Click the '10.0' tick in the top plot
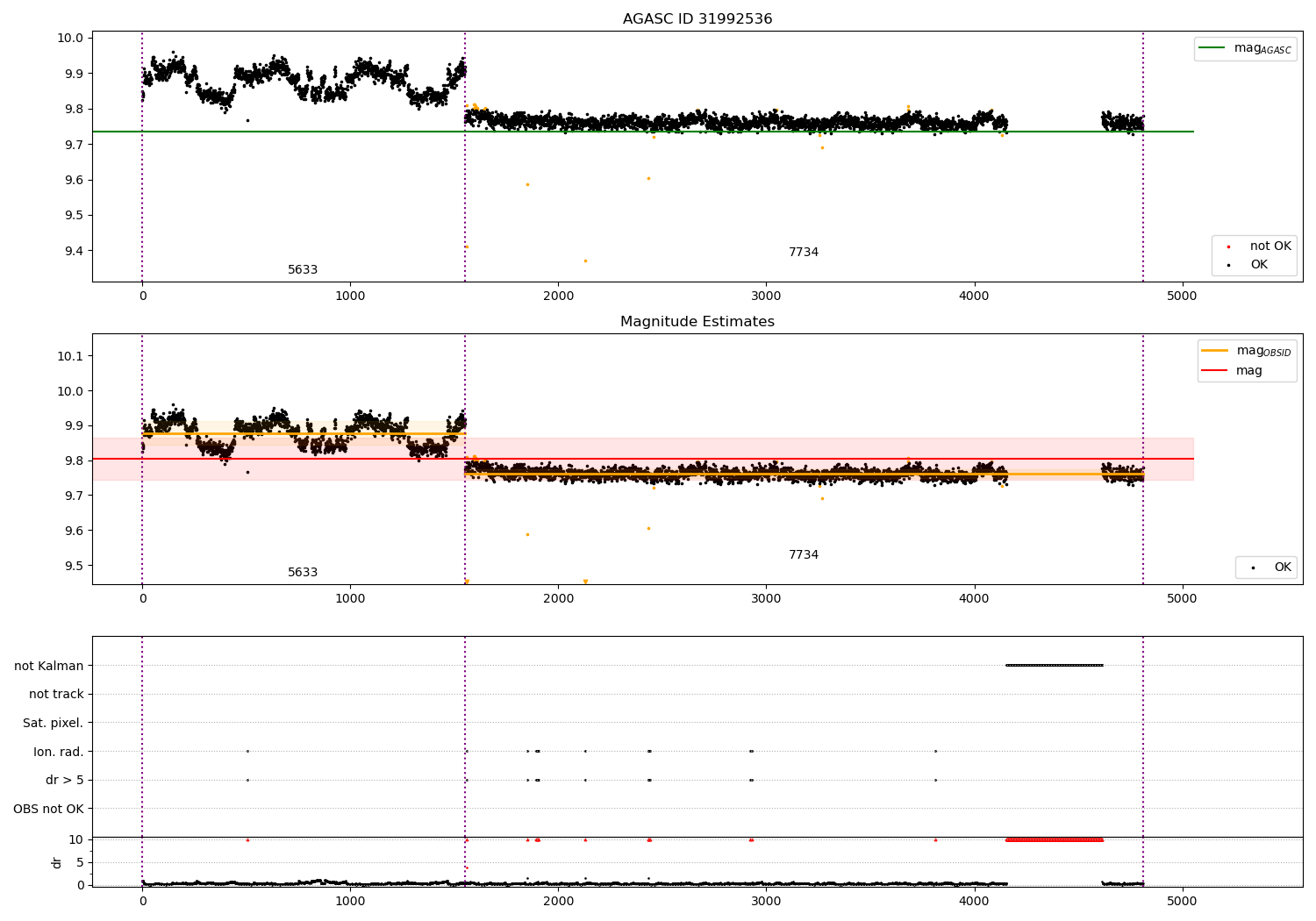 pos(70,38)
